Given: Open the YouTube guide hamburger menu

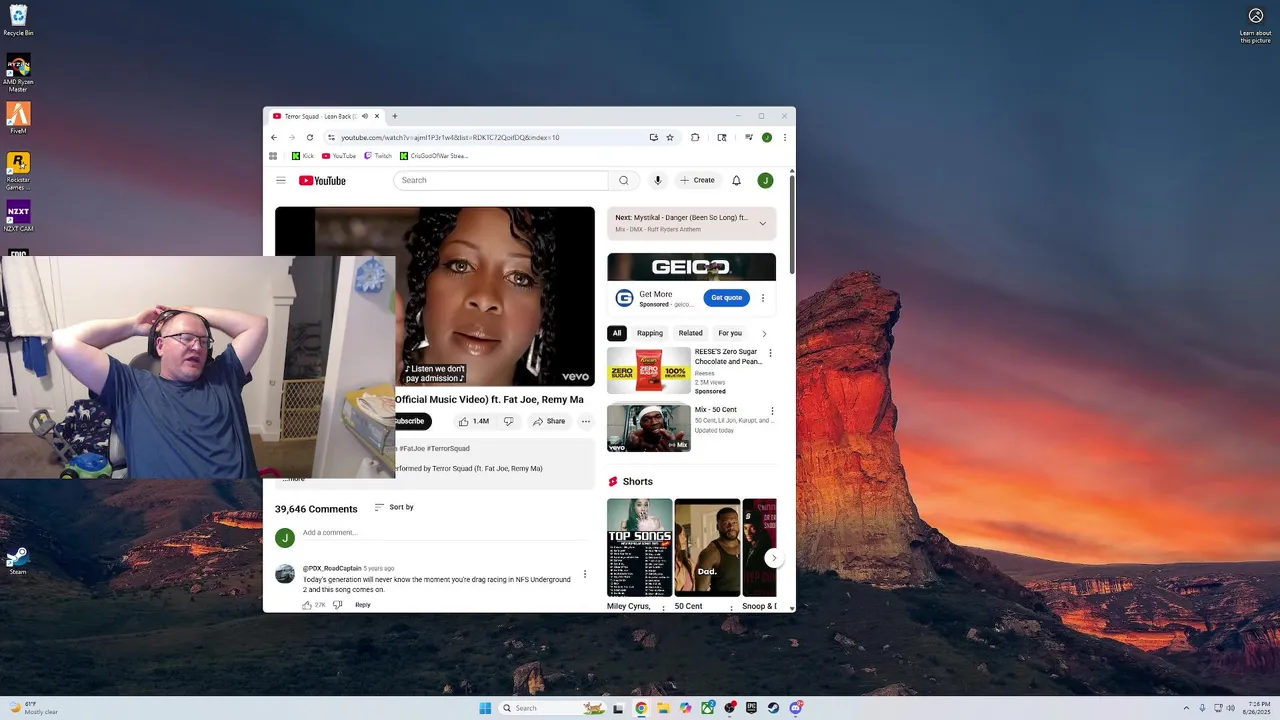Looking at the screenshot, I should (x=281, y=181).
